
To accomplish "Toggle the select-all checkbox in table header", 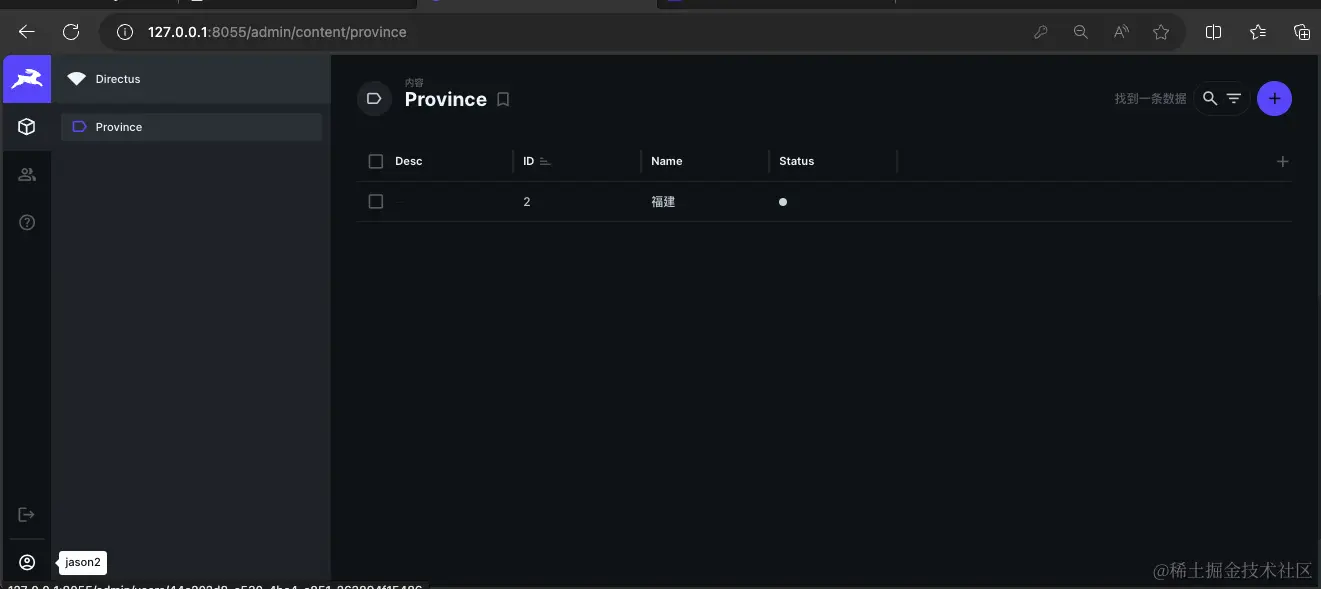I will pyautogui.click(x=375, y=160).
